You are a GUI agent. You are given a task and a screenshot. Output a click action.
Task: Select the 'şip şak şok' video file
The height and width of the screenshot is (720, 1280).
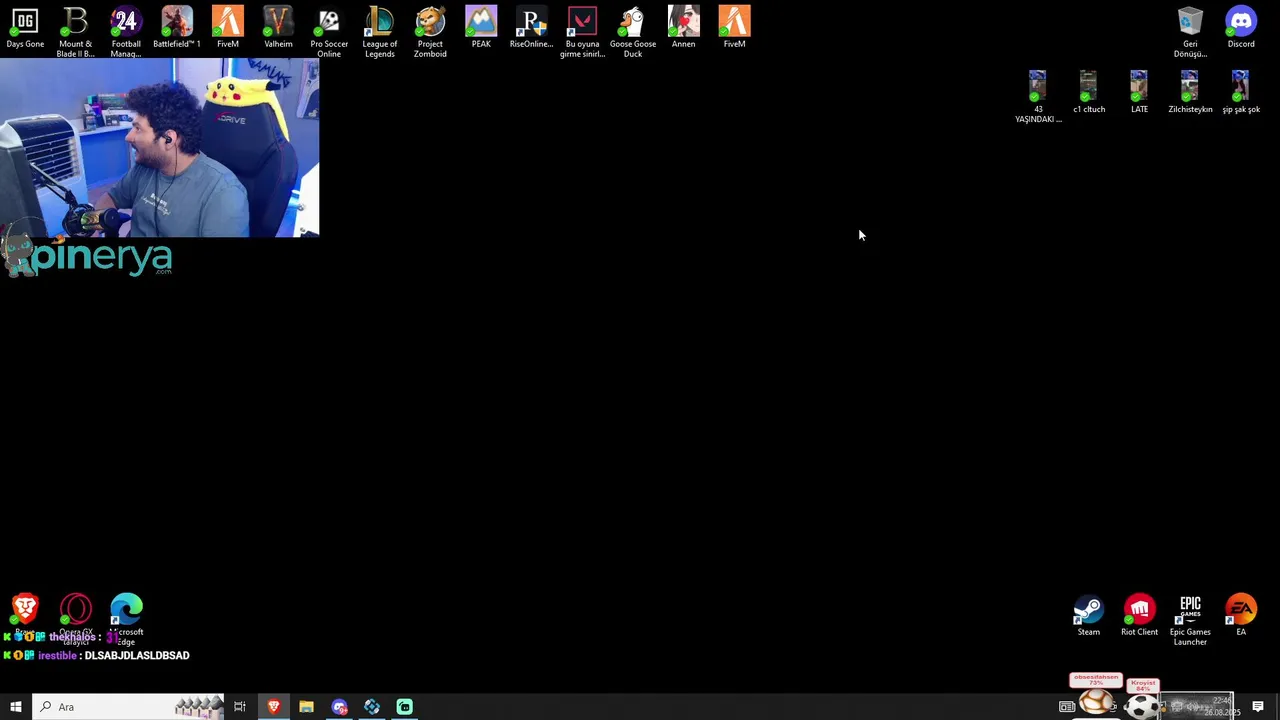(x=1241, y=92)
